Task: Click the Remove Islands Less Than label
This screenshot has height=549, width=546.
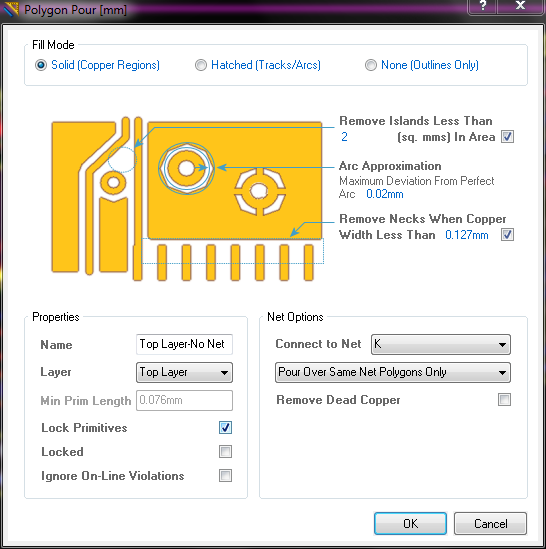Action: [x=416, y=121]
